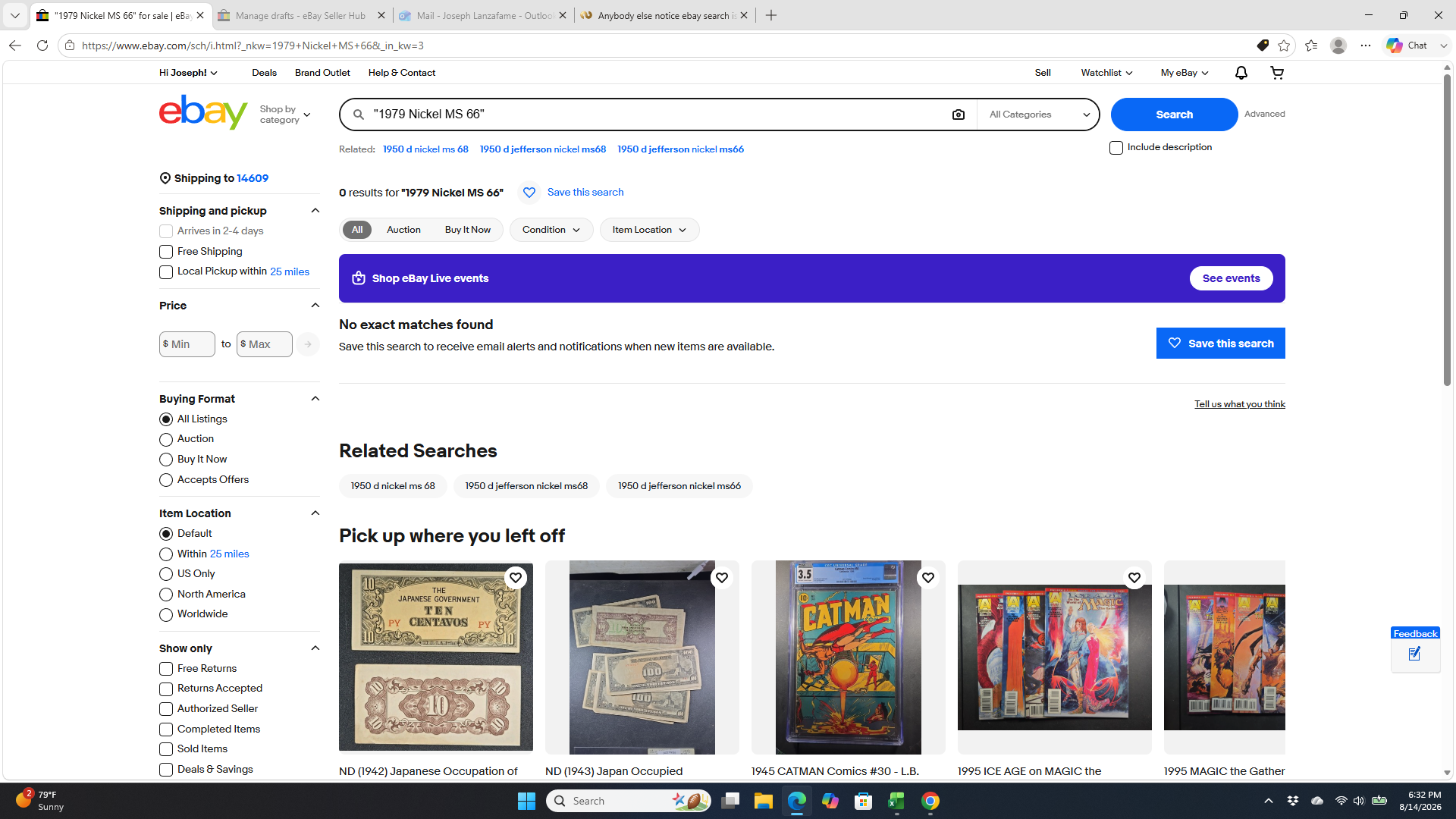Switch to Manage drafts Seller Hub tab
This screenshot has width=1456, height=819.
(301, 15)
